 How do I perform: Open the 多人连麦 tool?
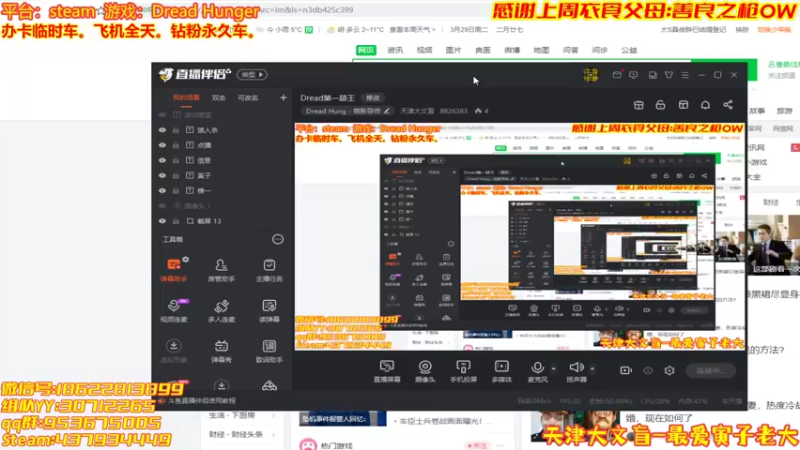(221, 310)
